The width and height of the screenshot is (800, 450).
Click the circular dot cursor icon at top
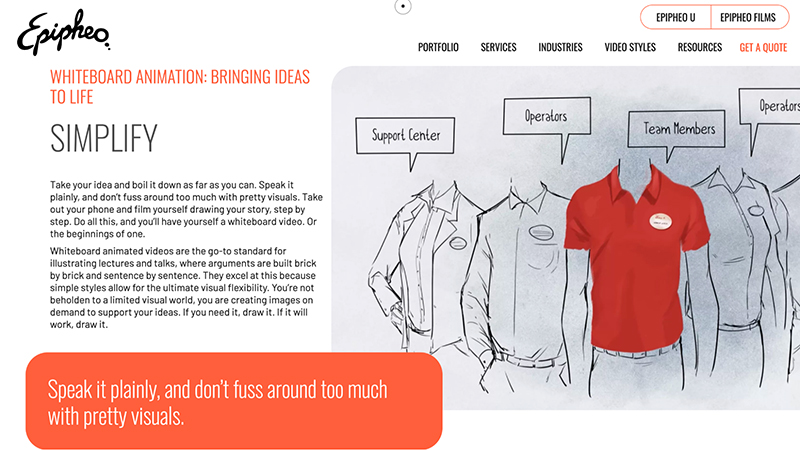click(403, 7)
